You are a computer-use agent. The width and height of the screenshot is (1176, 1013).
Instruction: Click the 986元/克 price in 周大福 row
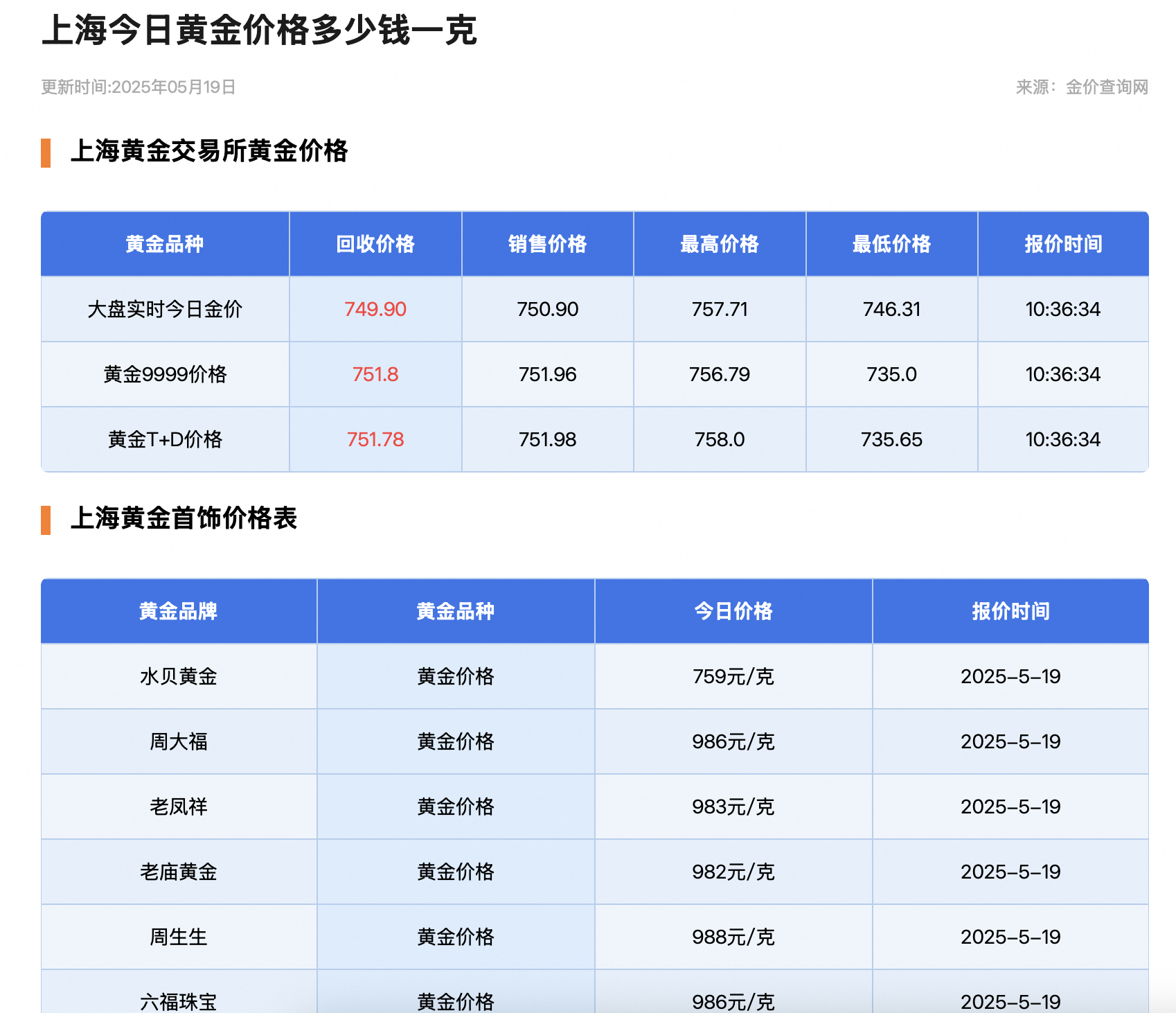pos(733,741)
